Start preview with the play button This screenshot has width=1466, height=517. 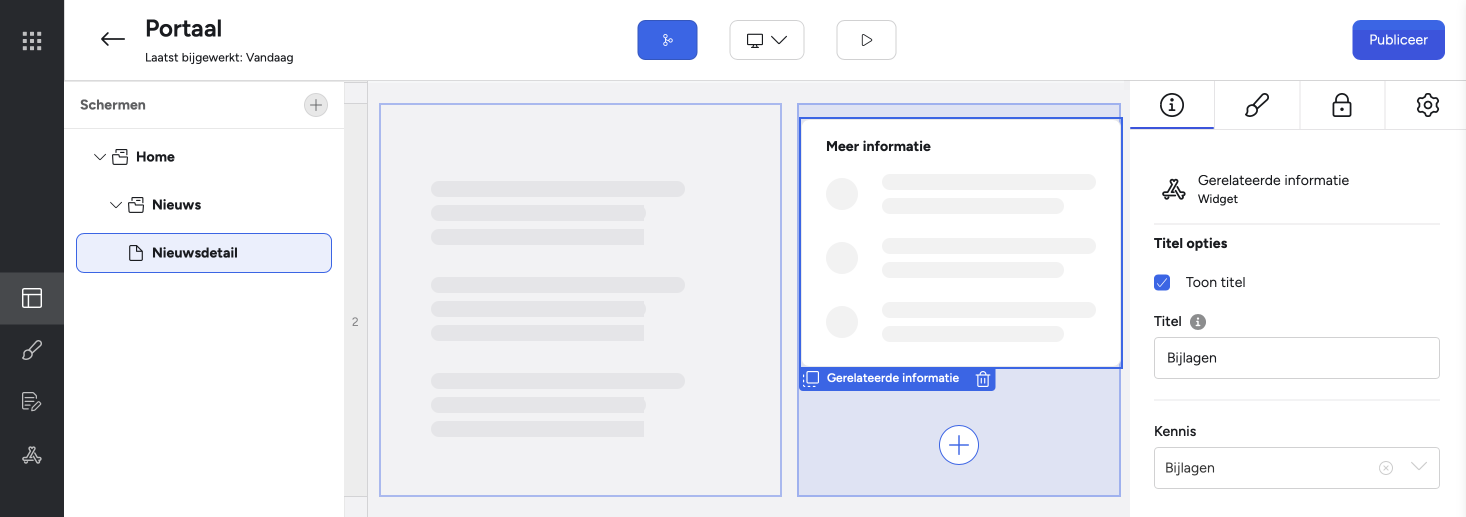[x=866, y=40]
